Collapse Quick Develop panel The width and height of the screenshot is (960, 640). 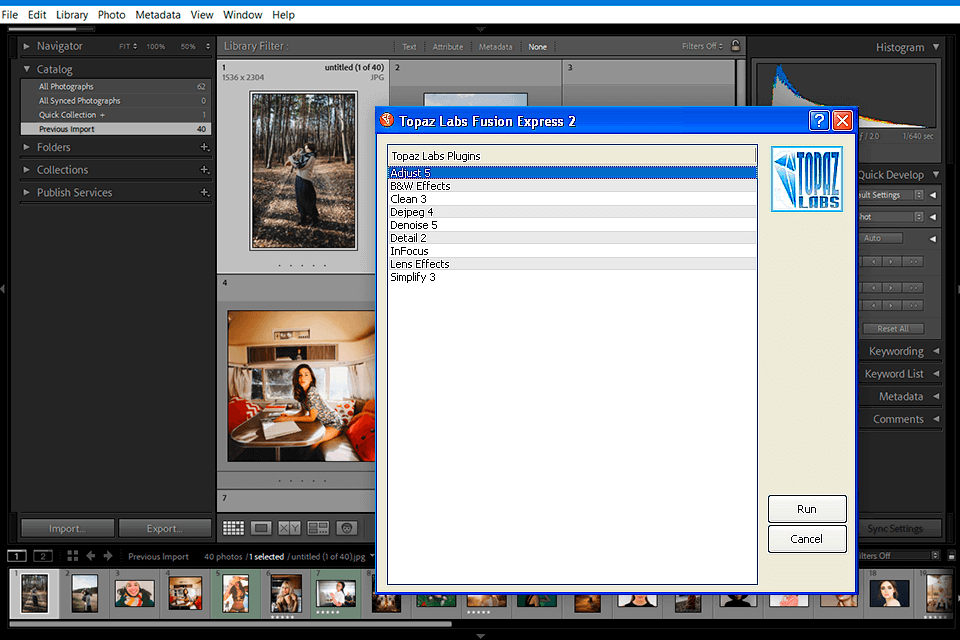tap(936, 175)
